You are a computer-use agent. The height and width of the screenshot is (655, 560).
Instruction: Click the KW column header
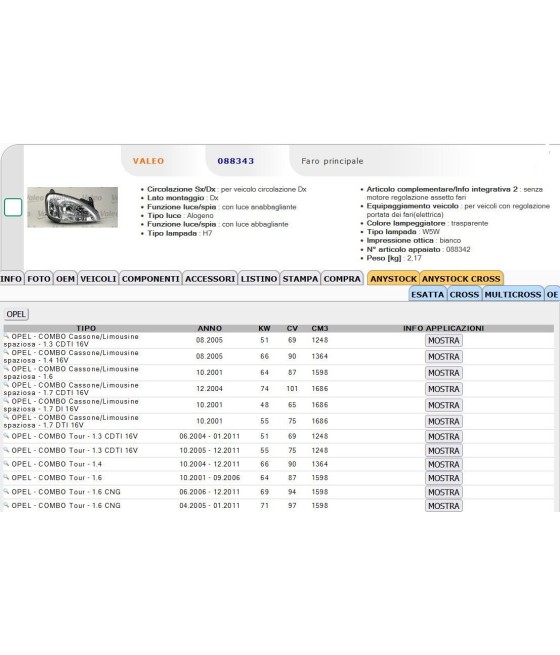(264, 328)
